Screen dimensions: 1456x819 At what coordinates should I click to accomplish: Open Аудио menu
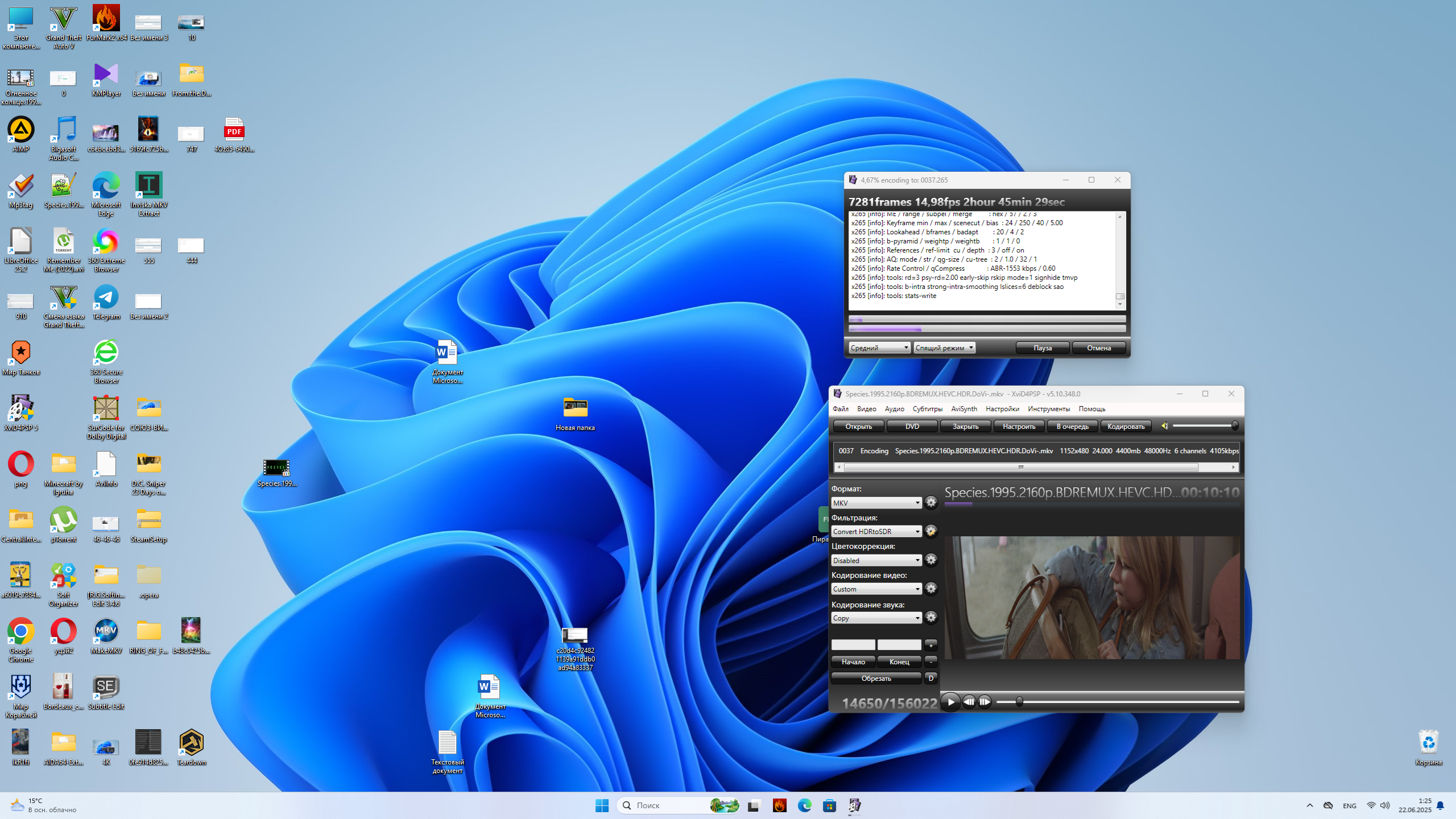click(894, 408)
